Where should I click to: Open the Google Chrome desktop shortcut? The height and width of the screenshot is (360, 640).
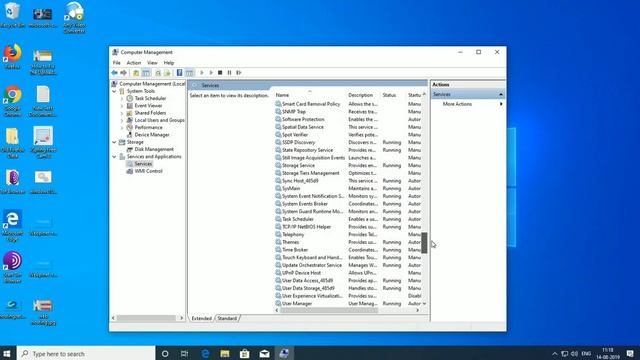pyautogui.click(x=13, y=101)
